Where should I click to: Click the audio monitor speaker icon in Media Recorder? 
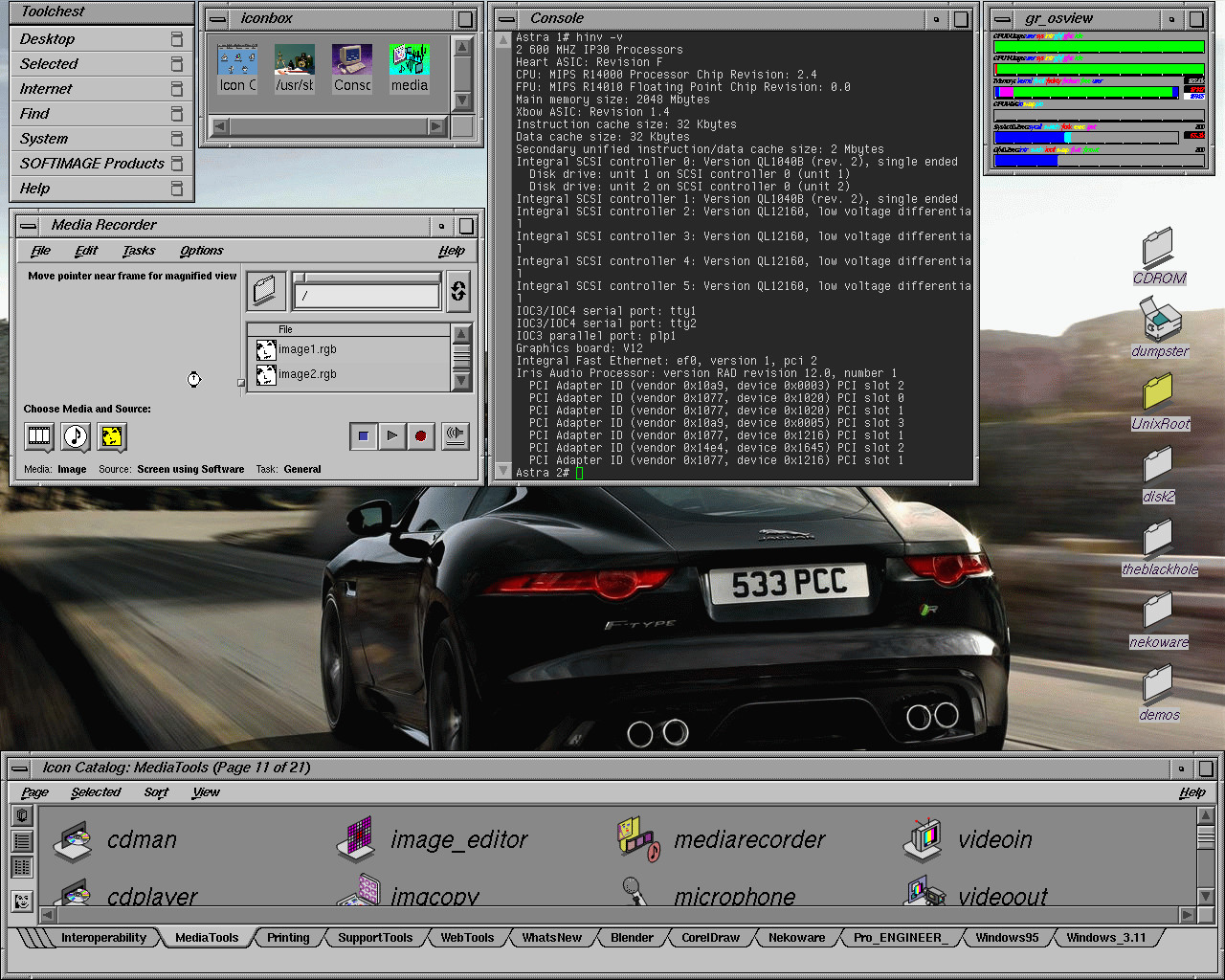456,436
